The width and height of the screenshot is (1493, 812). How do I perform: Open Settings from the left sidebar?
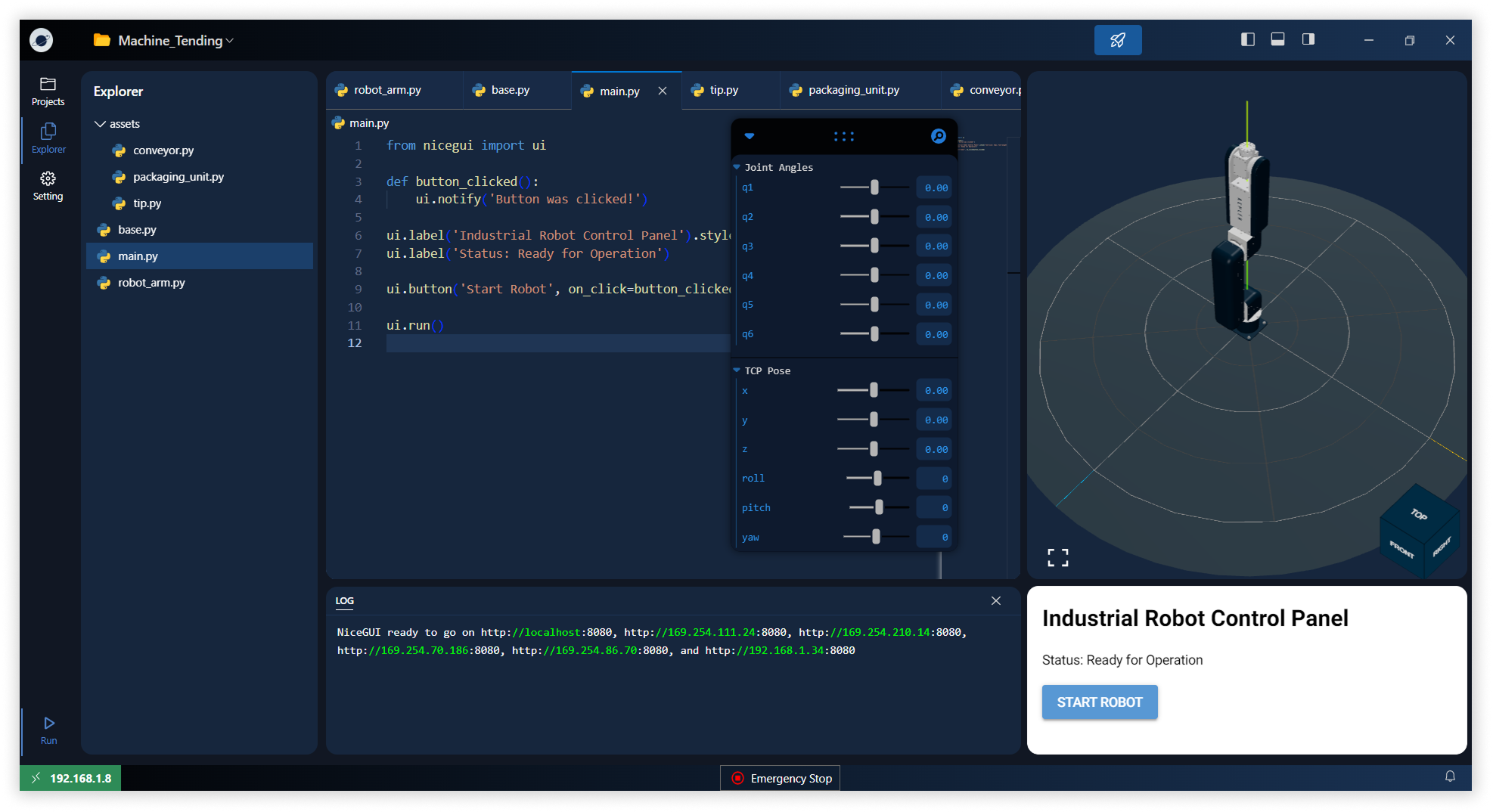[48, 184]
